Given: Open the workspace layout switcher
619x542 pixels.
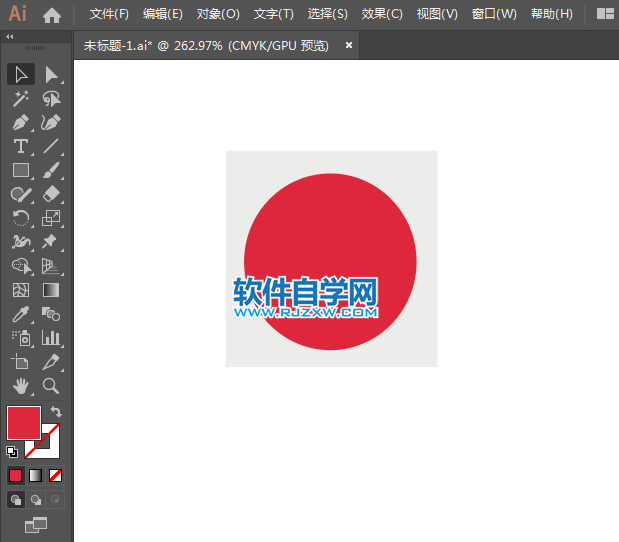Looking at the screenshot, I should click(605, 14).
